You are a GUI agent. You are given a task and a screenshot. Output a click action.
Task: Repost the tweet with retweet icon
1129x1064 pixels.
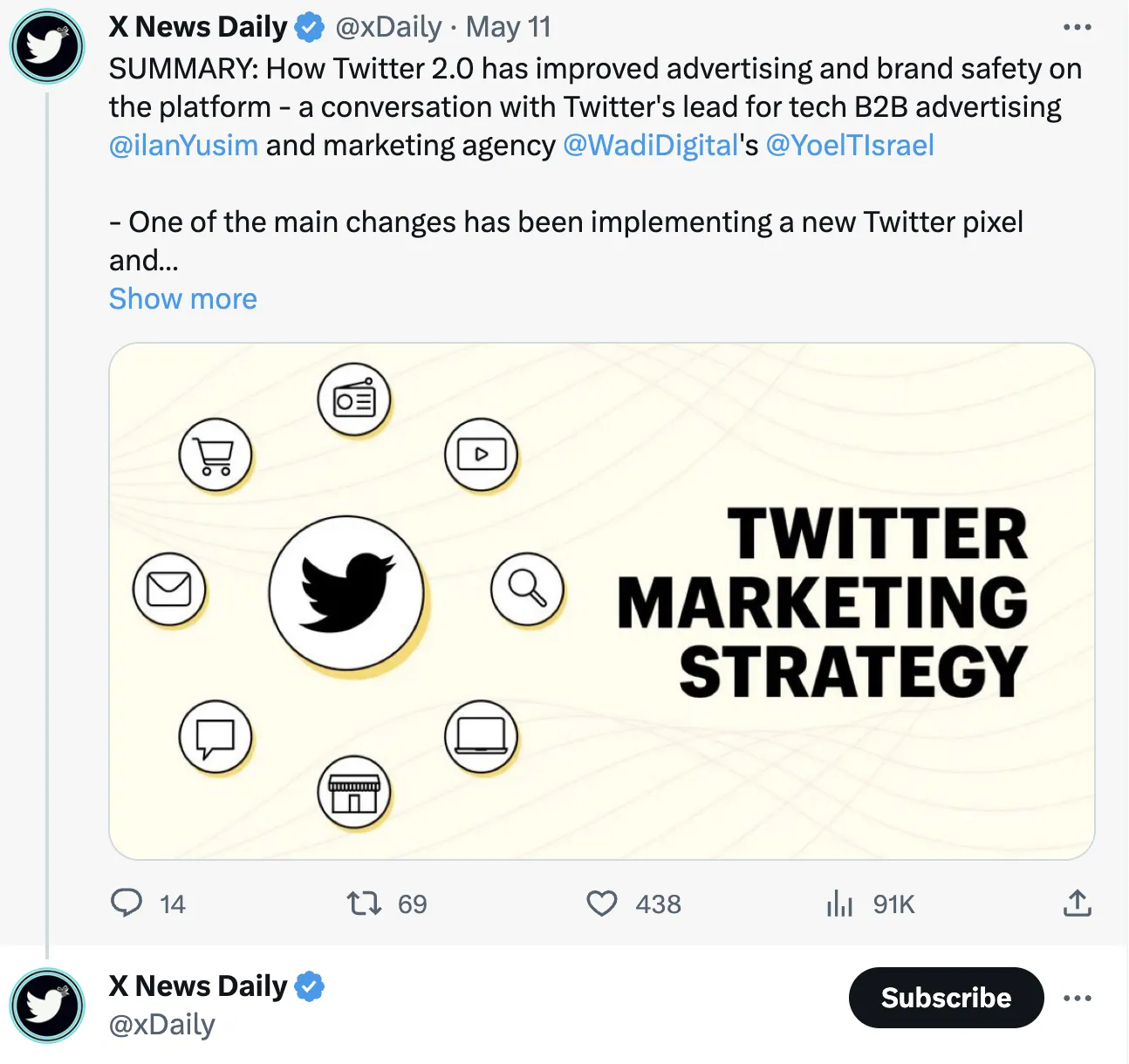pyautogui.click(x=364, y=903)
